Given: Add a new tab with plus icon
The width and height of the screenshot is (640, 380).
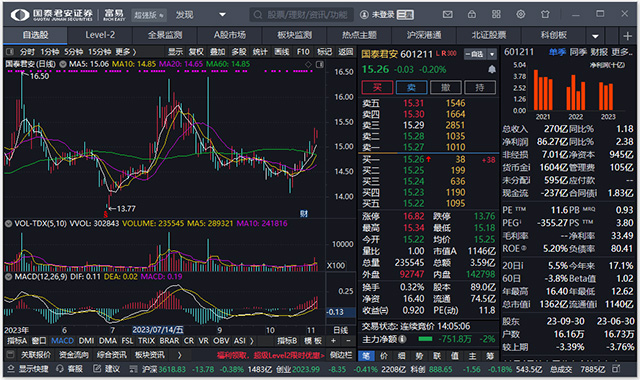Looking at the screenshot, I should coord(628,36).
